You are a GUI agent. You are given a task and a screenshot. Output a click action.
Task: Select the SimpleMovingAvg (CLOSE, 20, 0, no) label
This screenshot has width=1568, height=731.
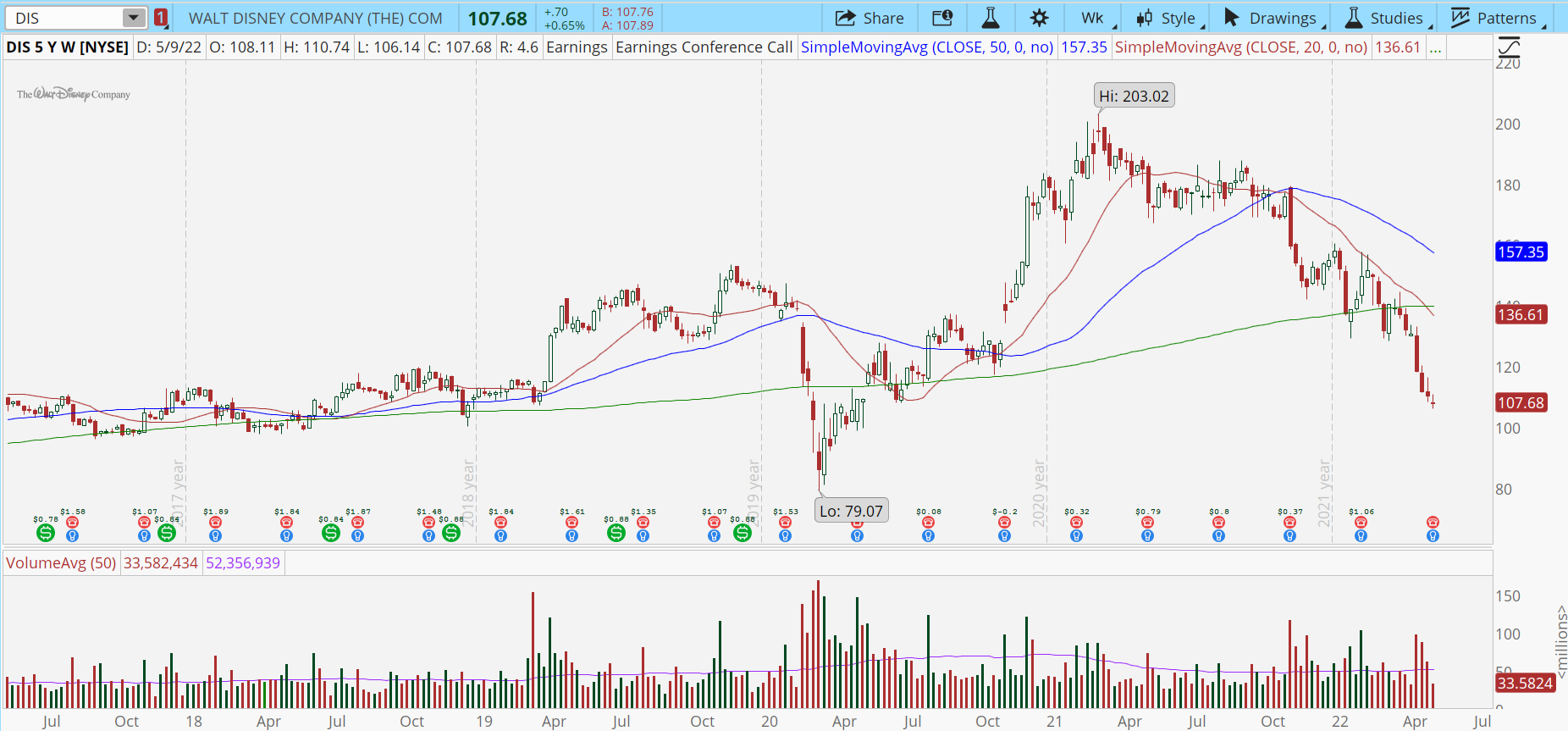click(1241, 47)
